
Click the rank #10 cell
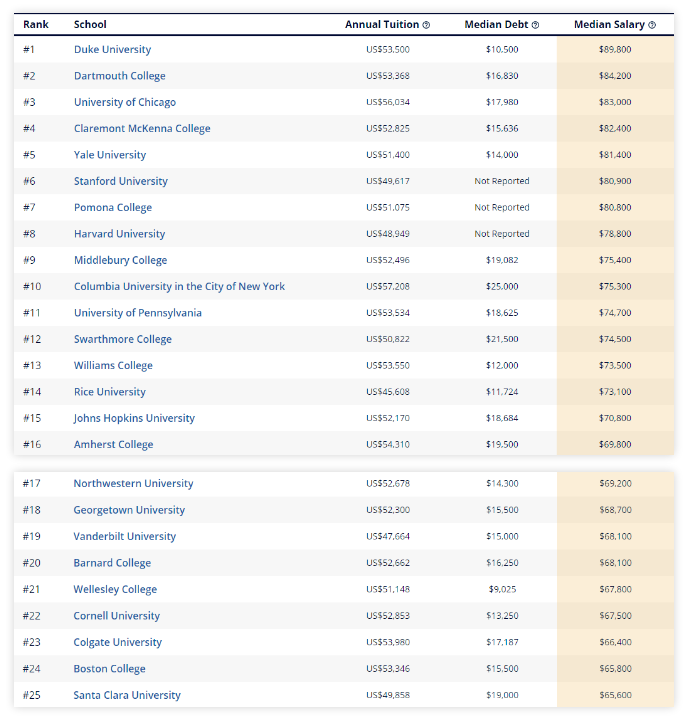(32, 287)
